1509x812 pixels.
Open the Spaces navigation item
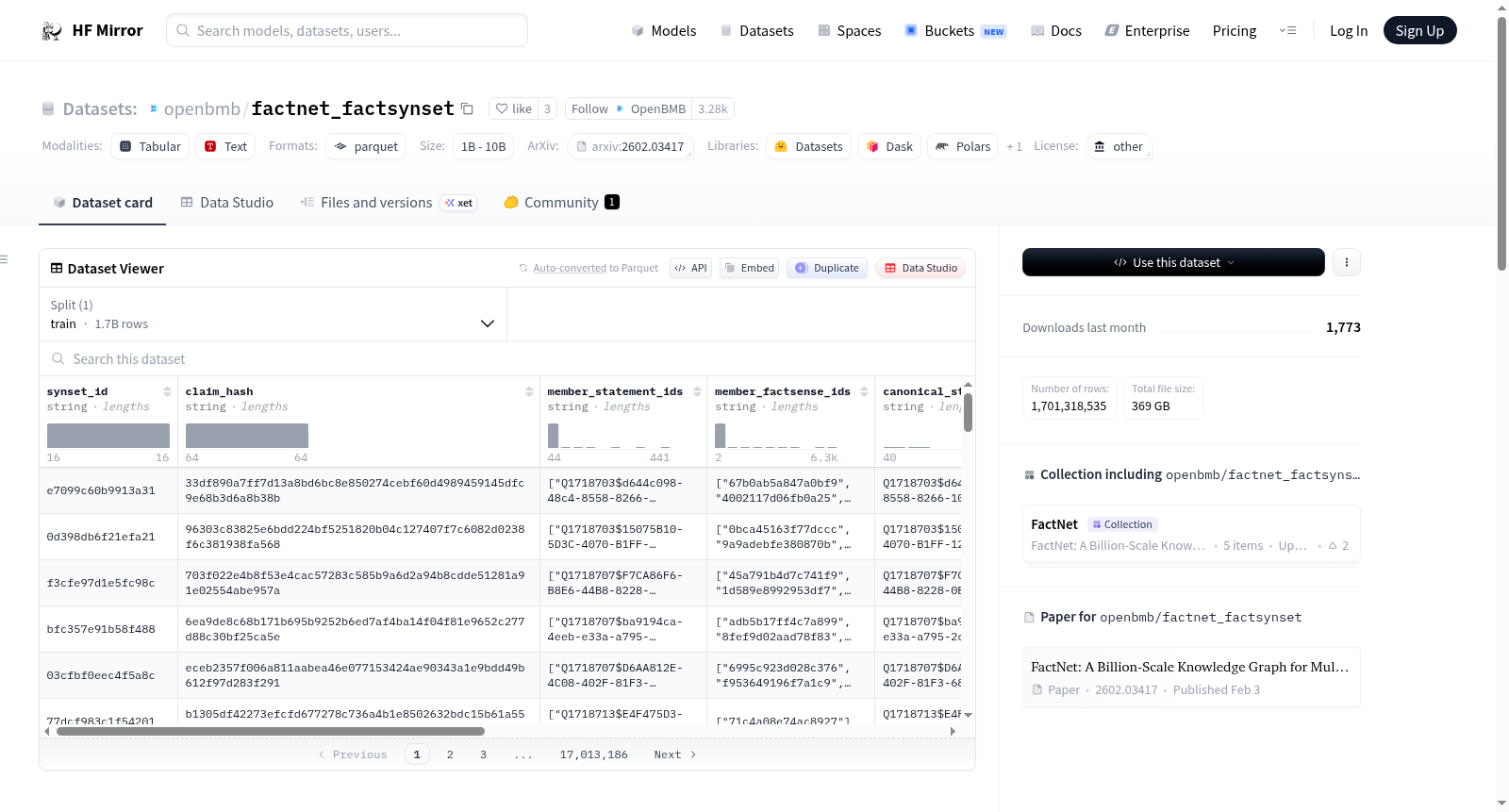[x=849, y=31]
